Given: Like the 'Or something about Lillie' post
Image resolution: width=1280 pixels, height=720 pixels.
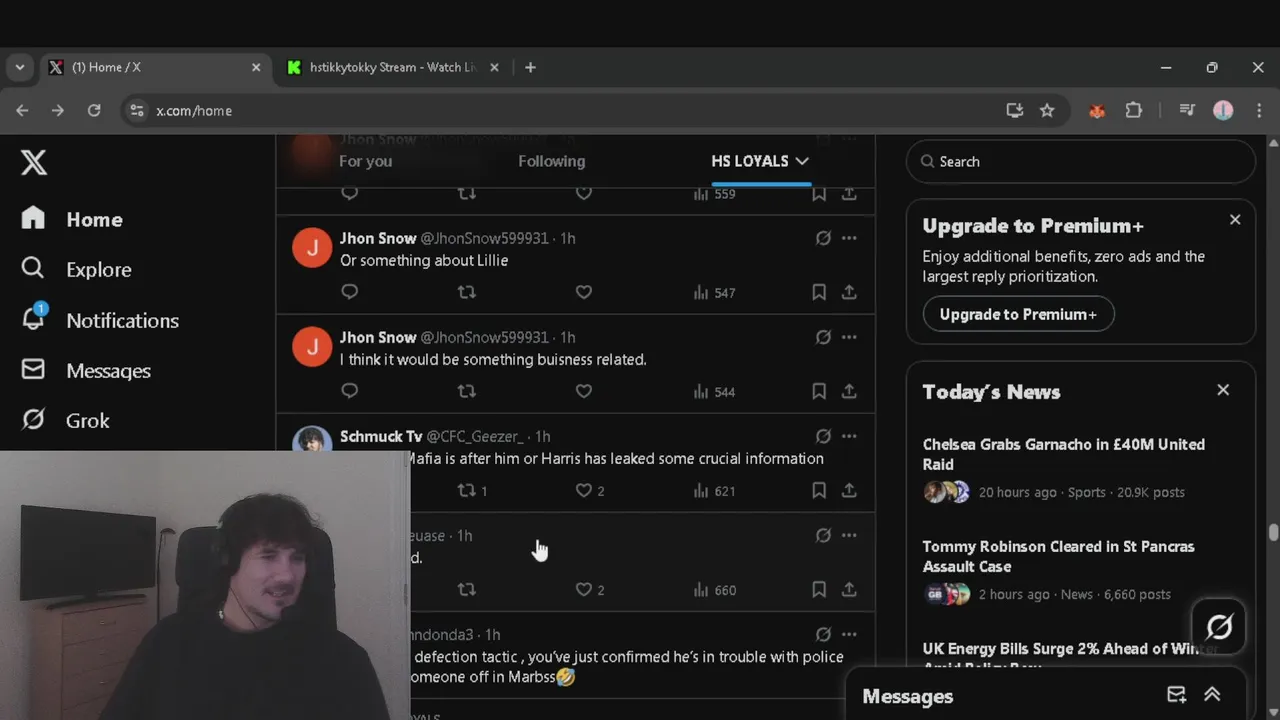Looking at the screenshot, I should tap(584, 292).
